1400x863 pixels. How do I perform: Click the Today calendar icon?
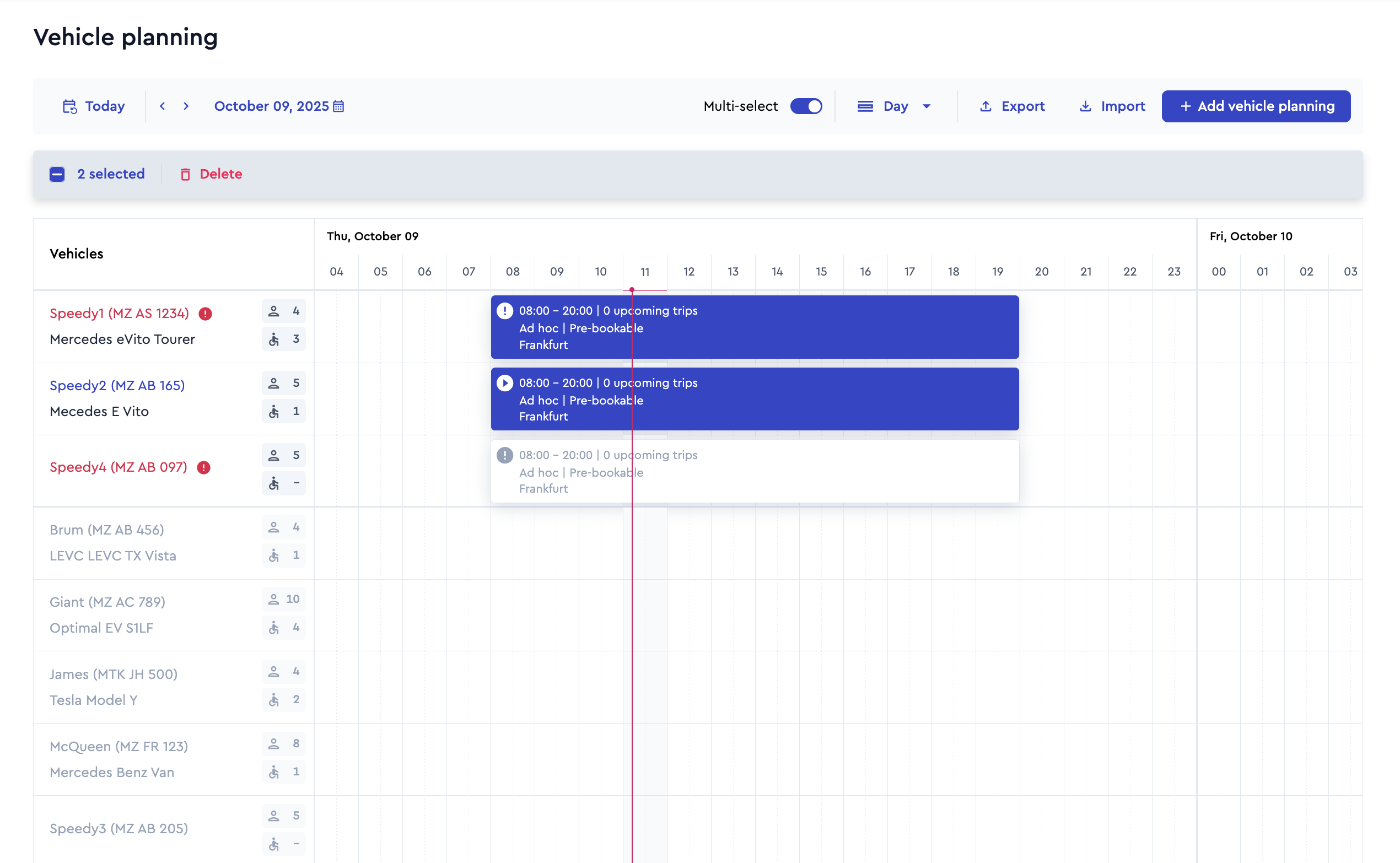point(69,107)
